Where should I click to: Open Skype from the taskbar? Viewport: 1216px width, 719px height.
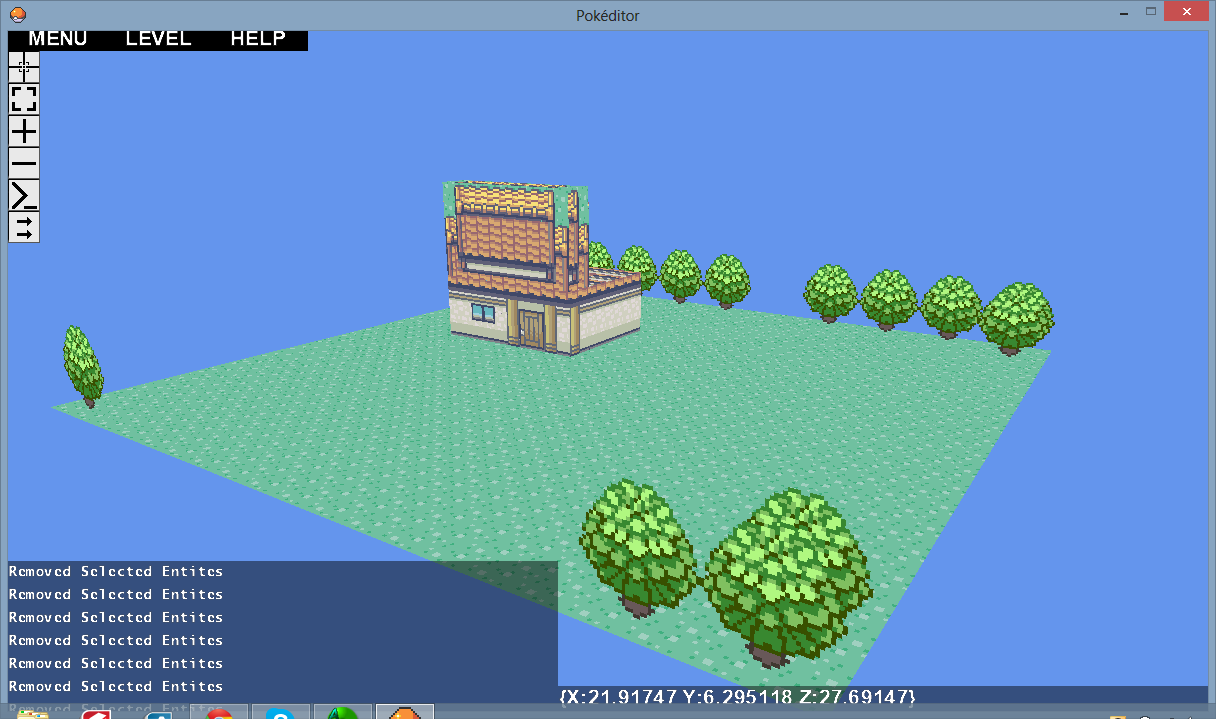tap(280, 712)
